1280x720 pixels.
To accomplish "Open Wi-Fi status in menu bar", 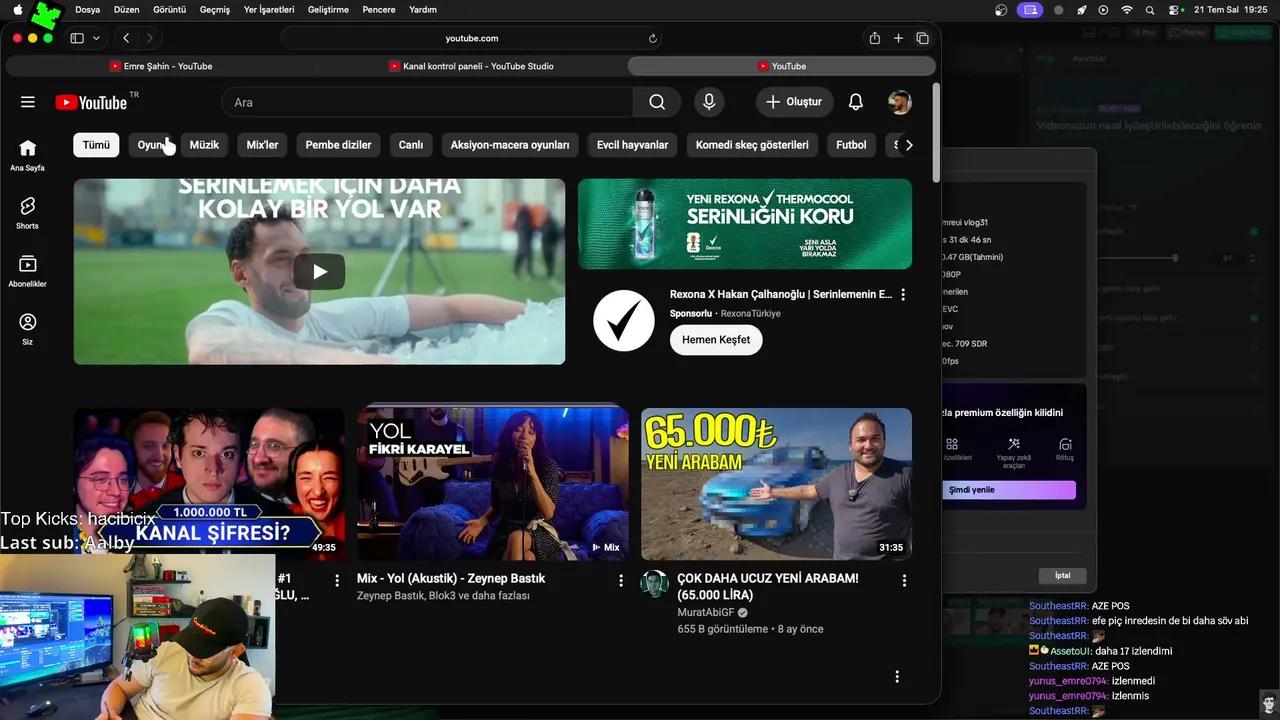I will [1127, 9].
